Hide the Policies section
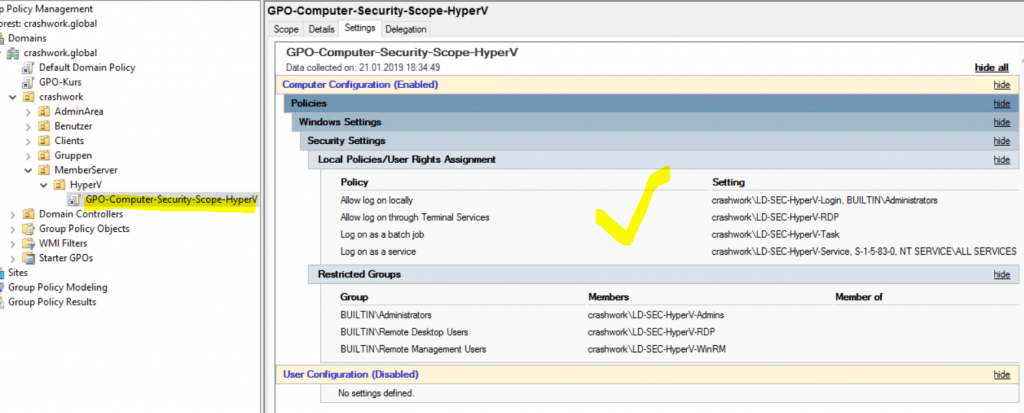1024x413 pixels. [x=1002, y=103]
